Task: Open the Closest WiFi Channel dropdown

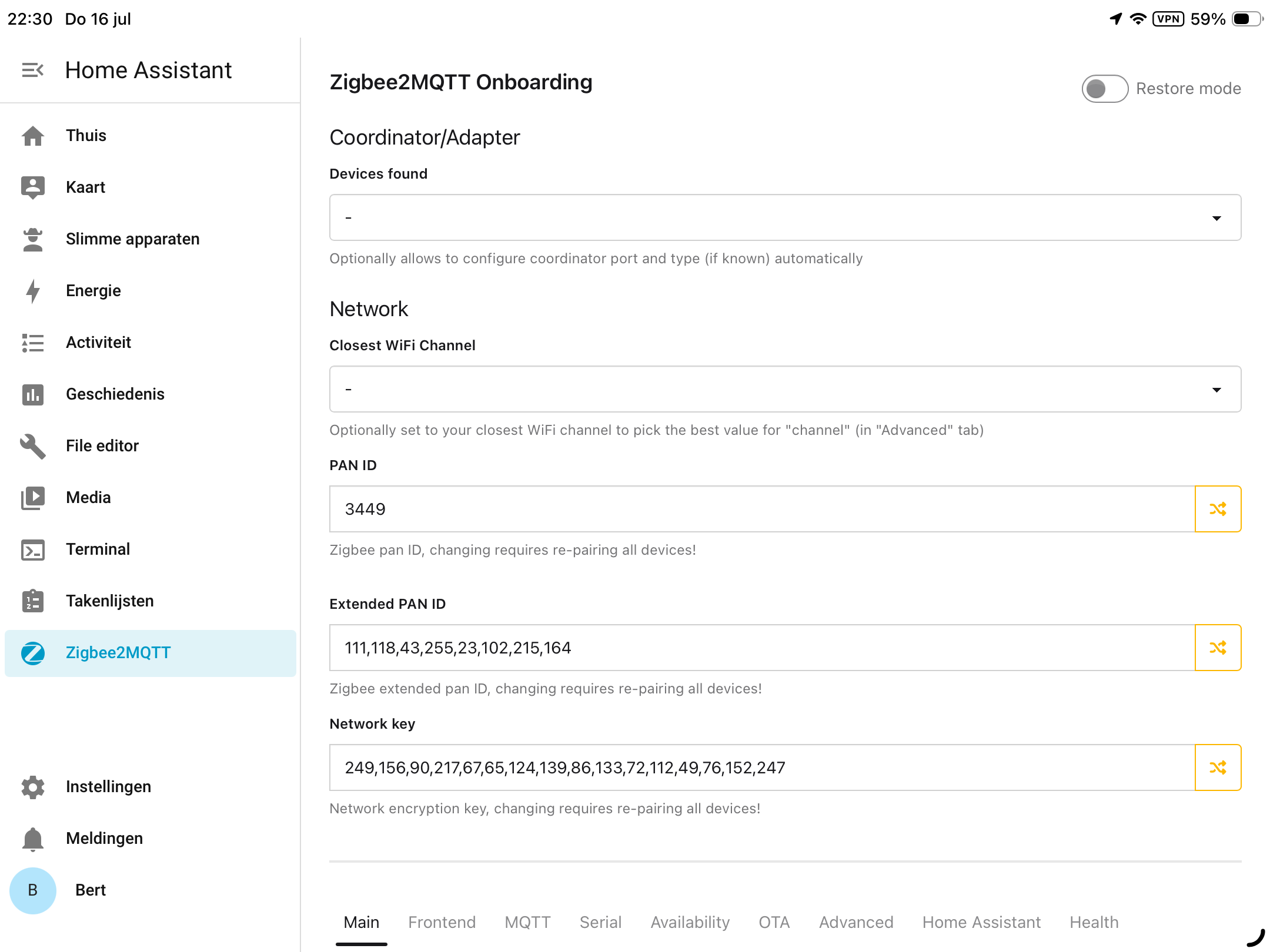Action: click(x=785, y=389)
